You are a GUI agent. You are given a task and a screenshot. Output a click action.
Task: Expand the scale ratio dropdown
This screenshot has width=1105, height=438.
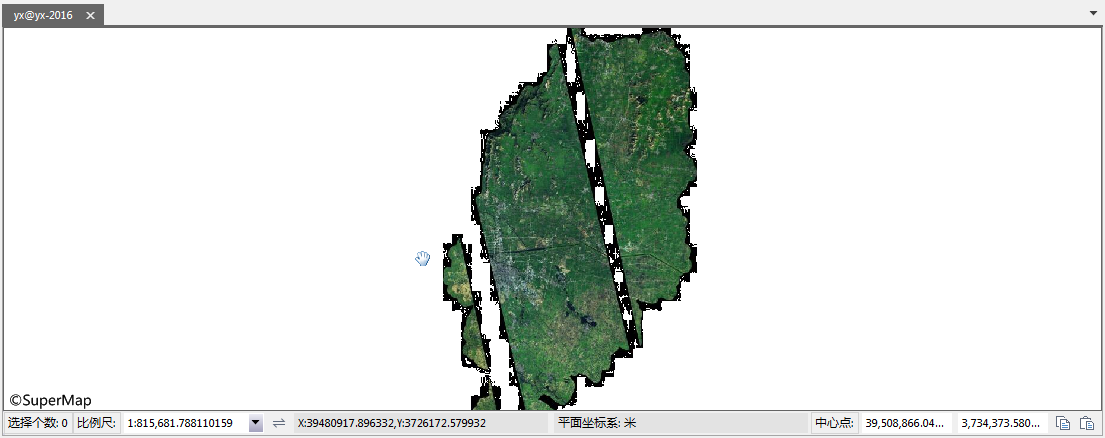[256, 423]
